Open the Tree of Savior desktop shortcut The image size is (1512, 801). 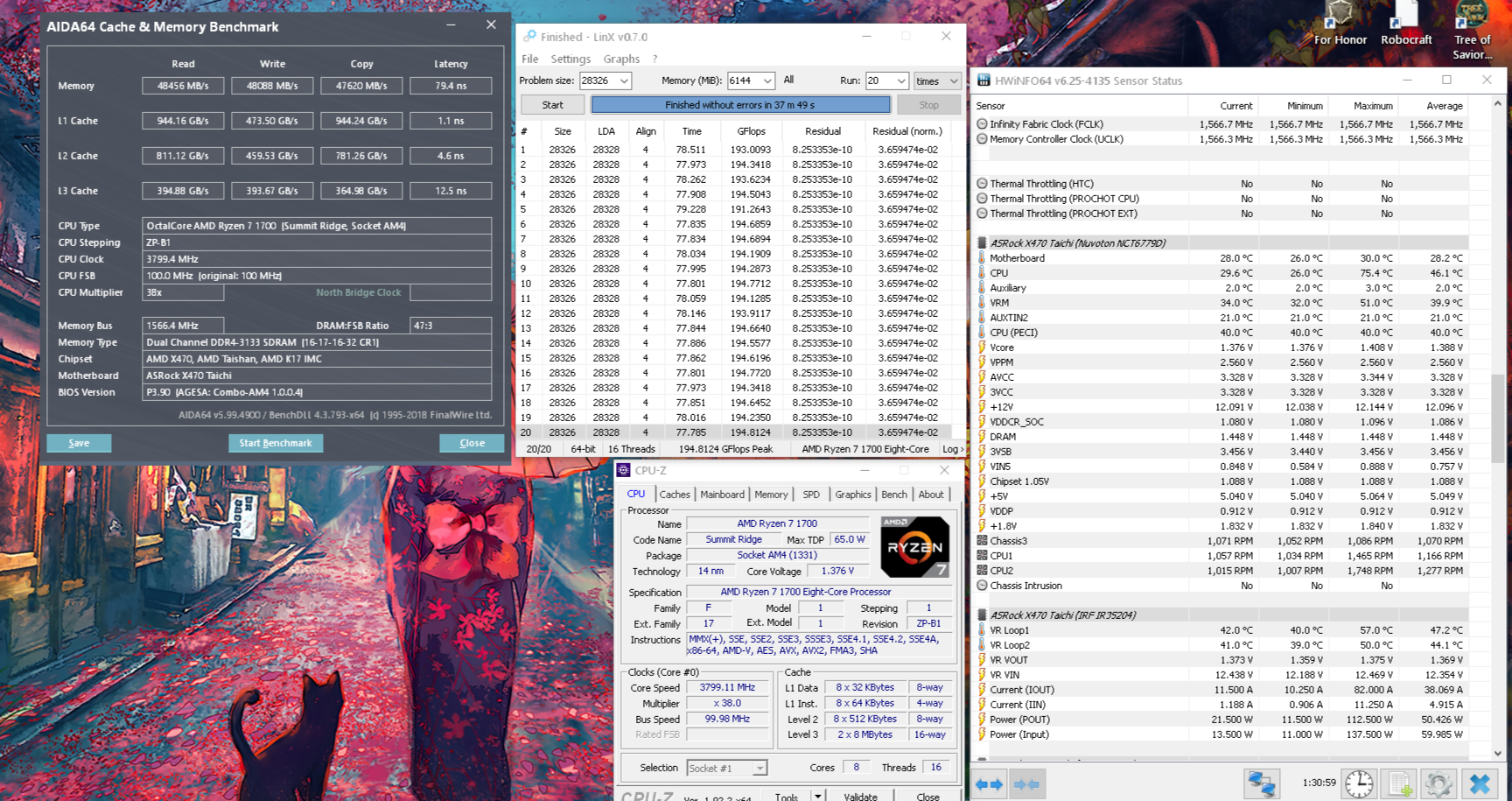pyautogui.click(x=1473, y=32)
